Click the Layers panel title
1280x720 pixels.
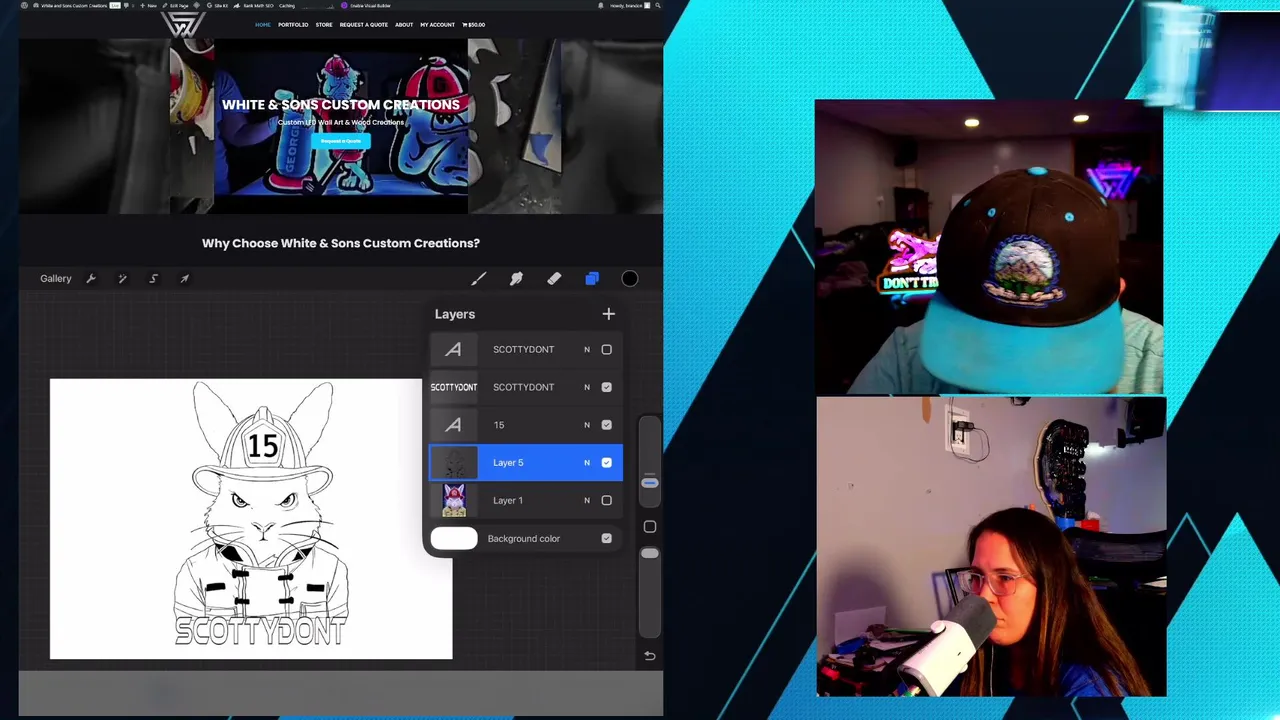pos(455,314)
